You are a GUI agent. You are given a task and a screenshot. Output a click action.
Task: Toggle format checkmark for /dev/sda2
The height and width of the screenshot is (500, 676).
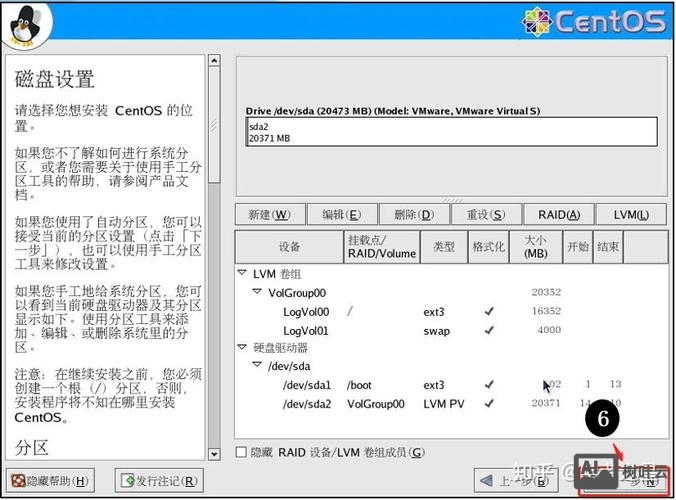tap(489, 403)
